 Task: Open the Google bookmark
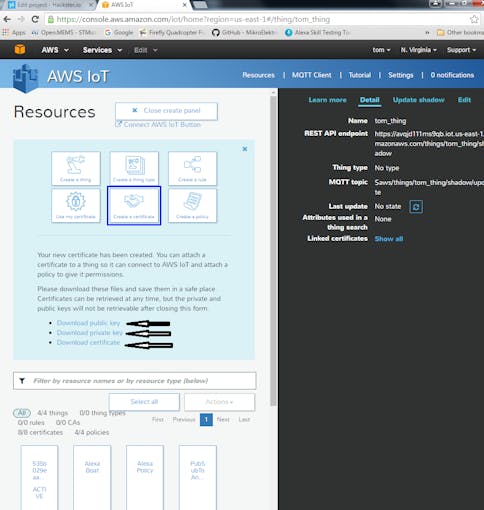[x=119, y=32]
